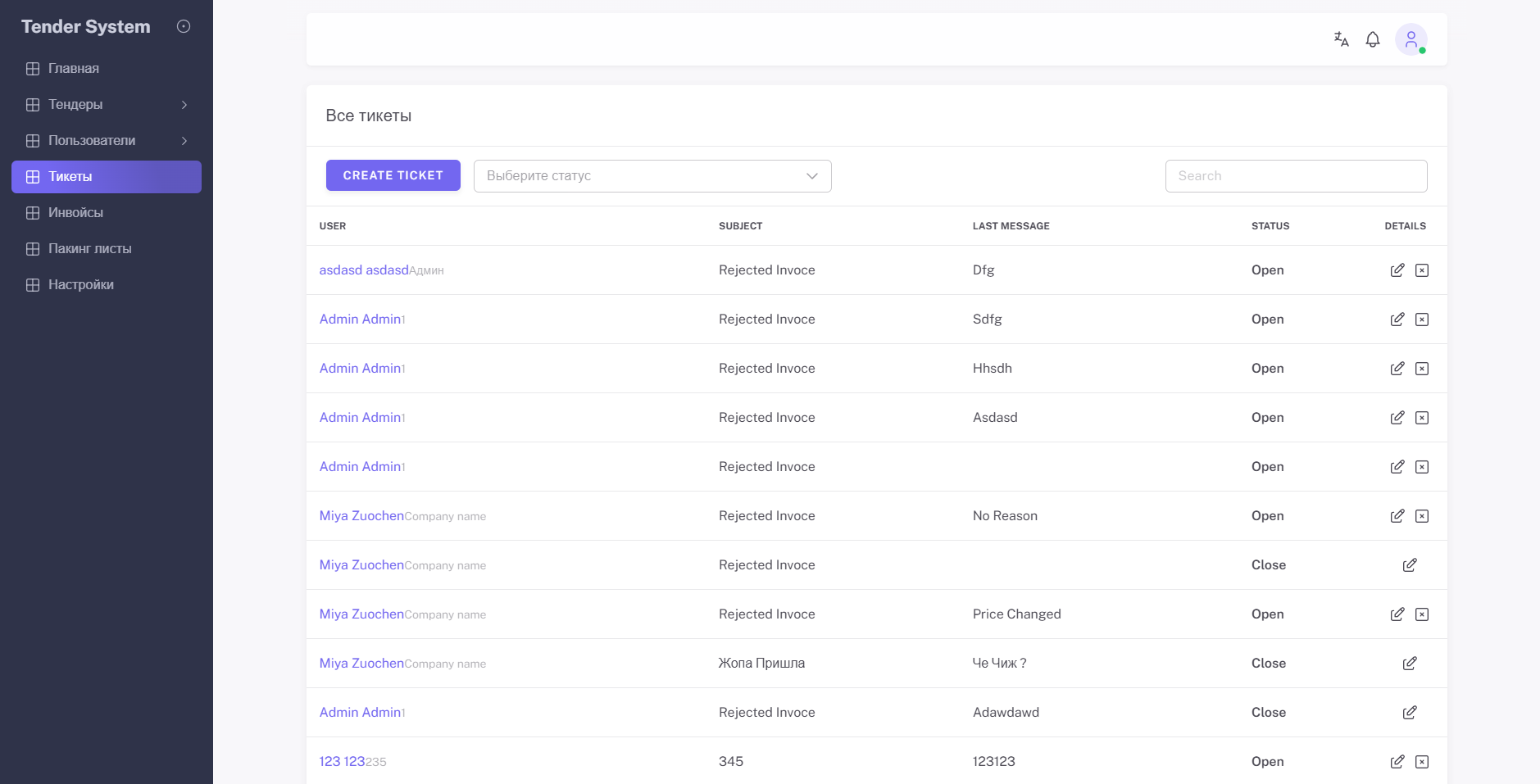Click the Инвойсы sidebar grid icon
Screen dimensions: 1540x784
pos(33,213)
